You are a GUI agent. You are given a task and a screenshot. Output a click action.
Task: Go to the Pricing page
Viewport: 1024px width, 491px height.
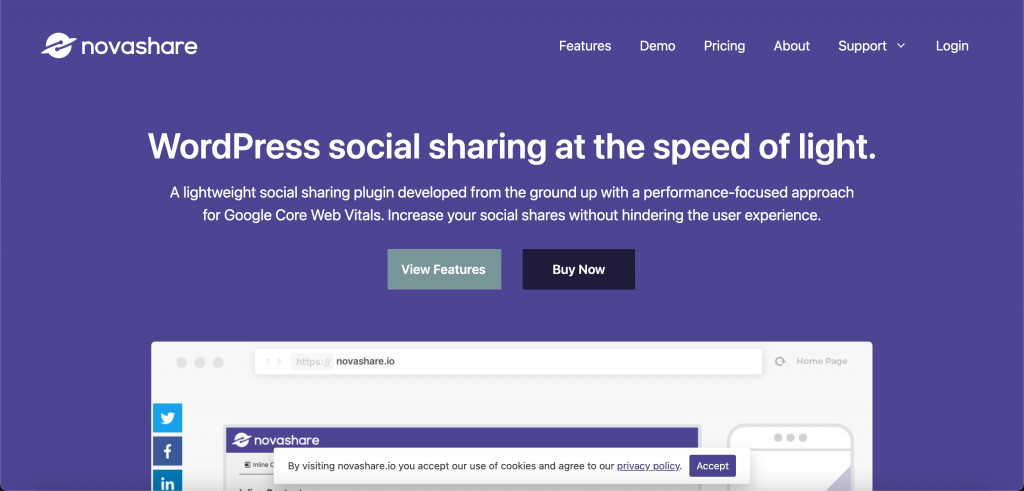pos(724,46)
